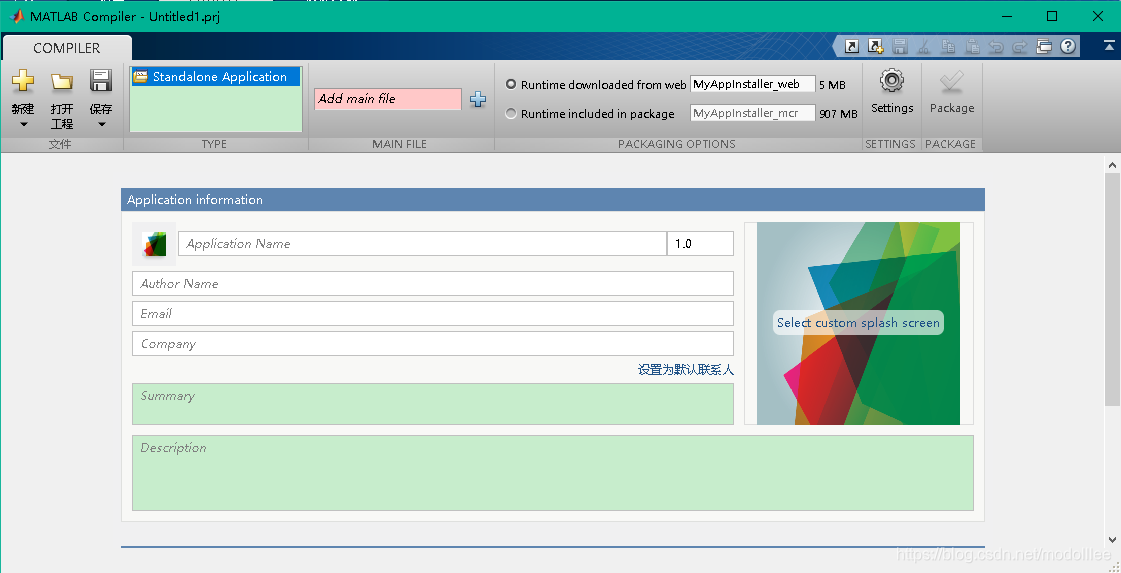The width and height of the screenshot is (1121, 573).
Task: Maximize the MATLAB Compiler window
Action: coord(1052,16)
